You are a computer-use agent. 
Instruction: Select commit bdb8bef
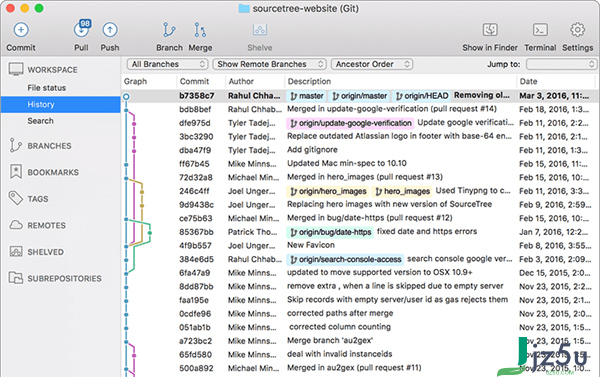(x=360, y=109)
